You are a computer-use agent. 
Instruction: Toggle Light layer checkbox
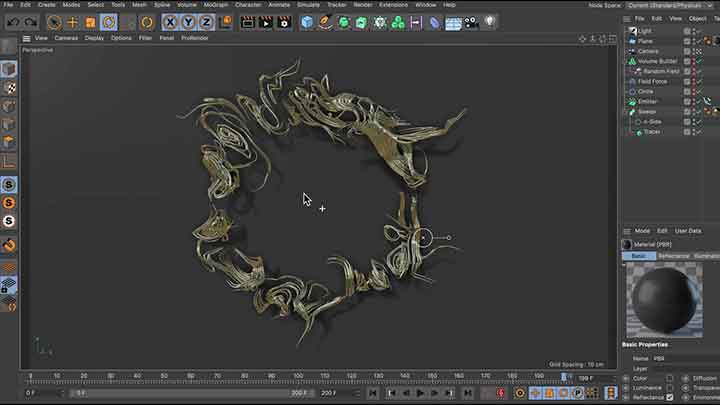687,31
